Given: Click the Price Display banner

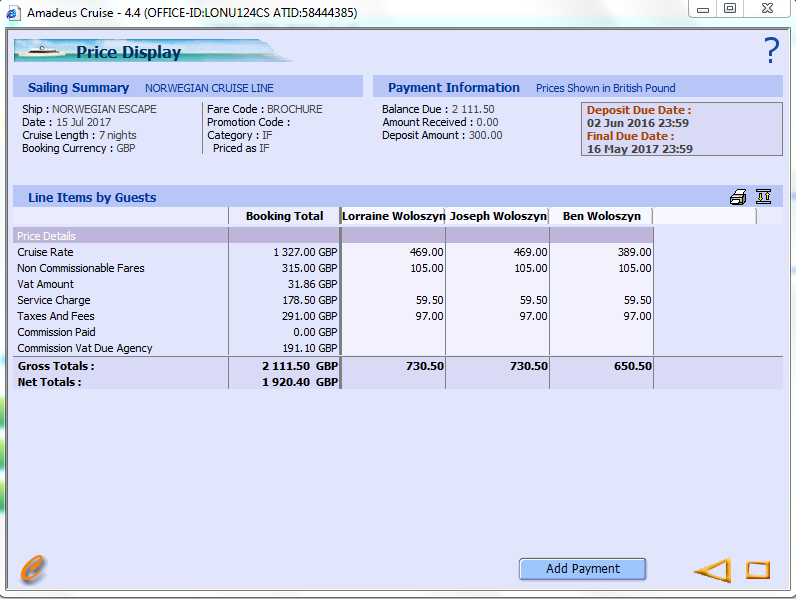Looking at the screenshot, I should click(152, 51).
